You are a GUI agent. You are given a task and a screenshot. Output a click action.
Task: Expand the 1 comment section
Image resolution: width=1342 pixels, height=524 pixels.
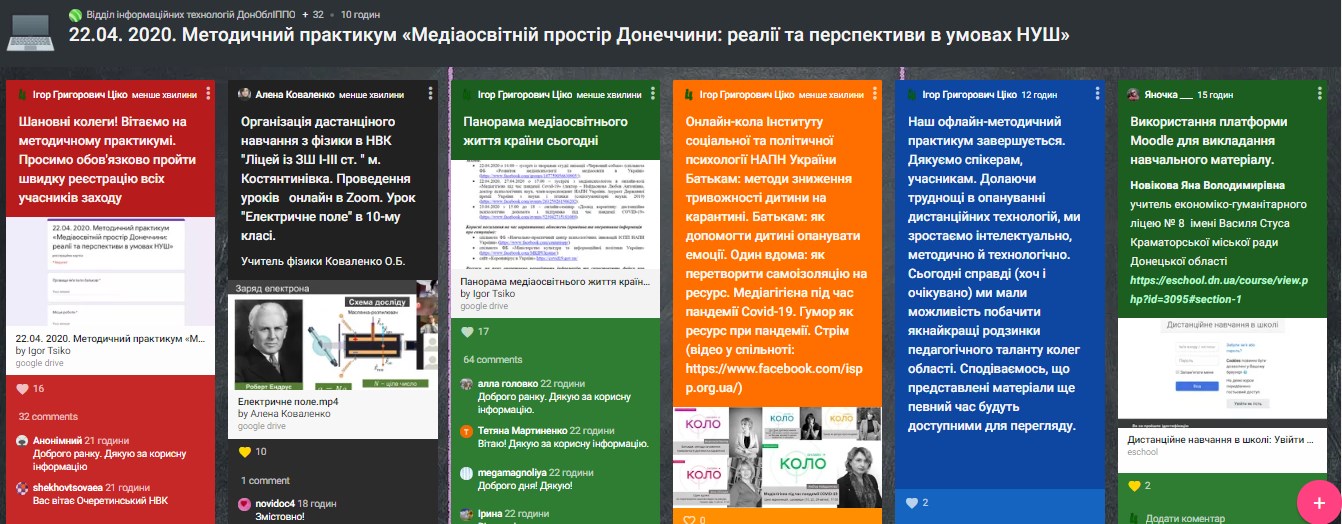pyautogui.click(x=265, y=480)
